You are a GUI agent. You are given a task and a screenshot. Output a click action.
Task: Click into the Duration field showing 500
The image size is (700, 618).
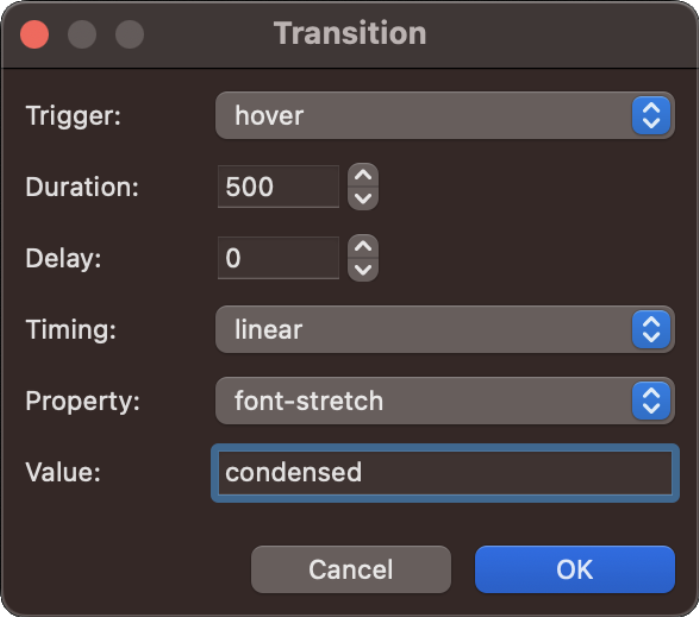click(x=278, y=187)
